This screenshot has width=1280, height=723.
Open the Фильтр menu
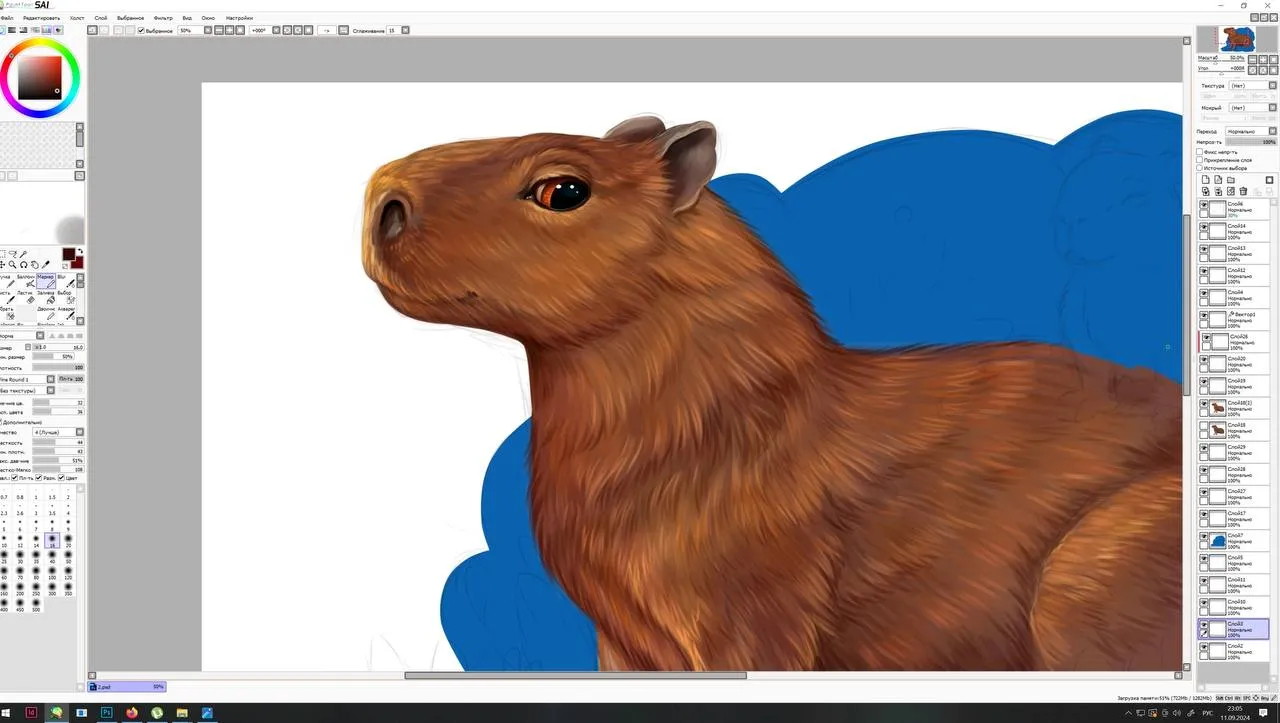click(x=163, y=18)
